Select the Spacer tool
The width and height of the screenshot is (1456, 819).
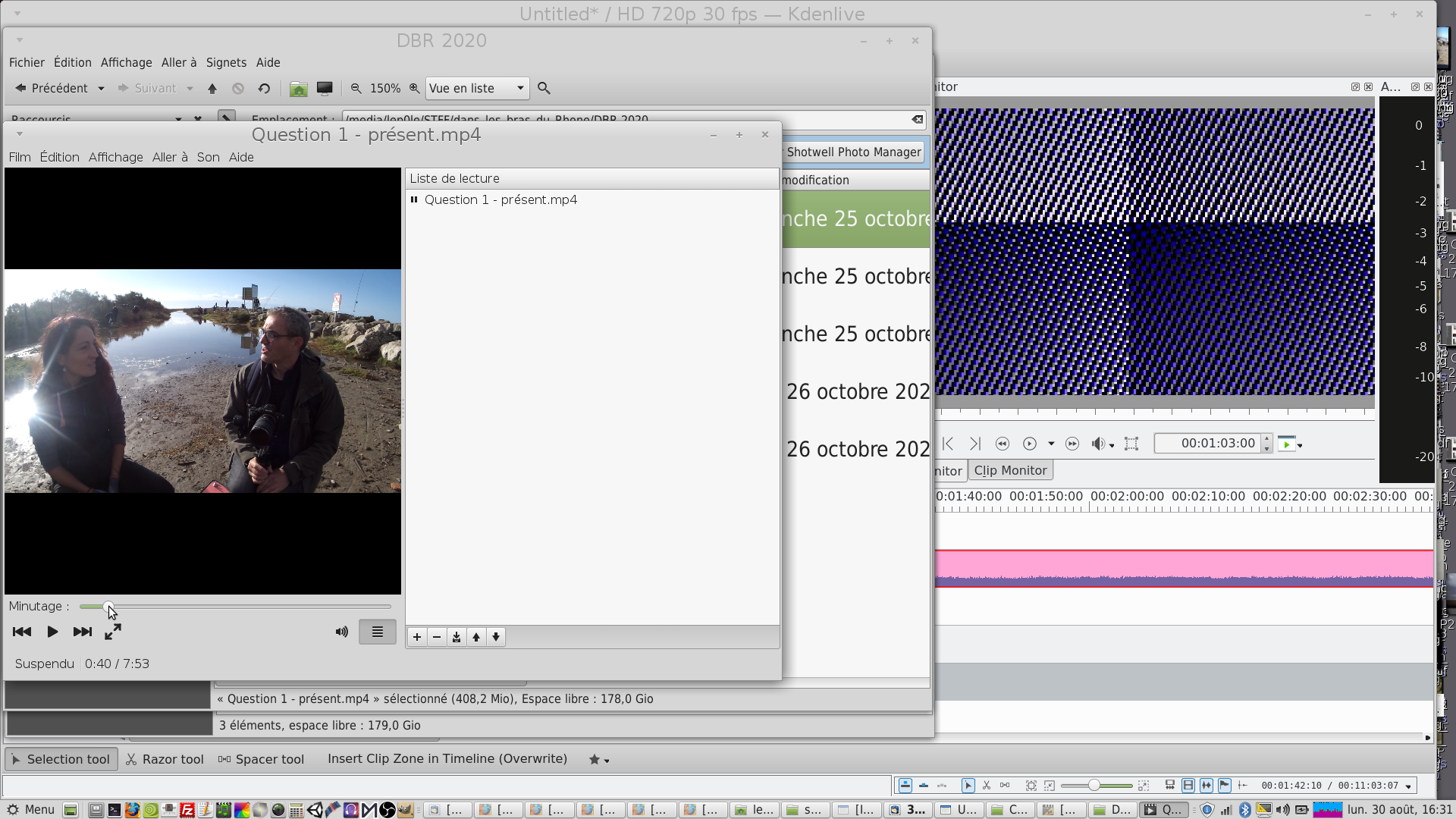pyautogui.click(x=261, y=759)
